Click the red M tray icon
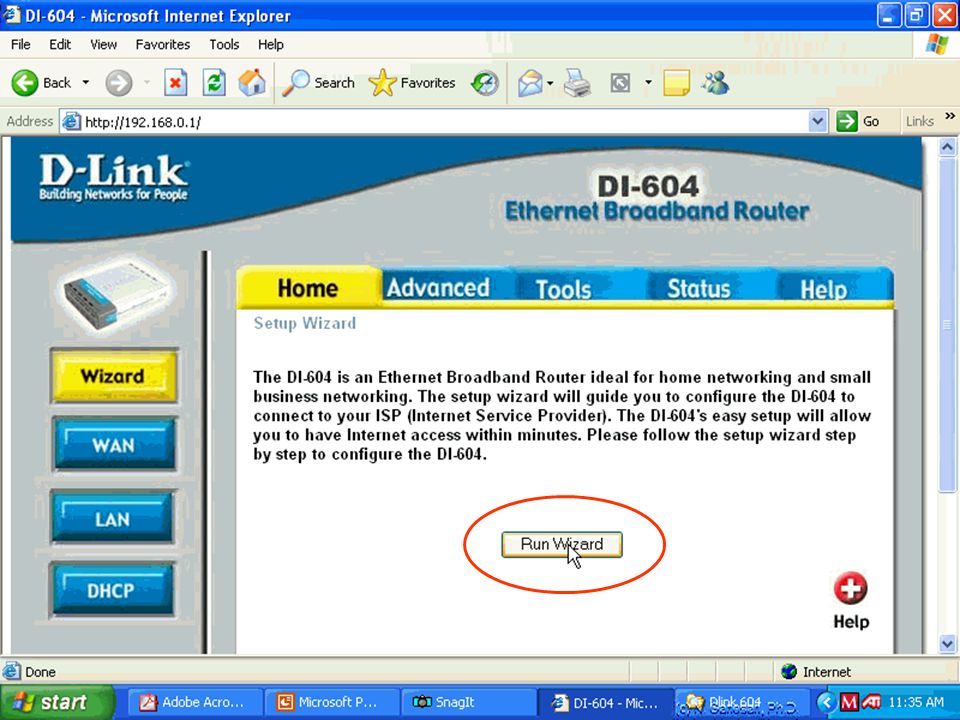This screenshot has width=960, height=720. [x=849, y=702]
